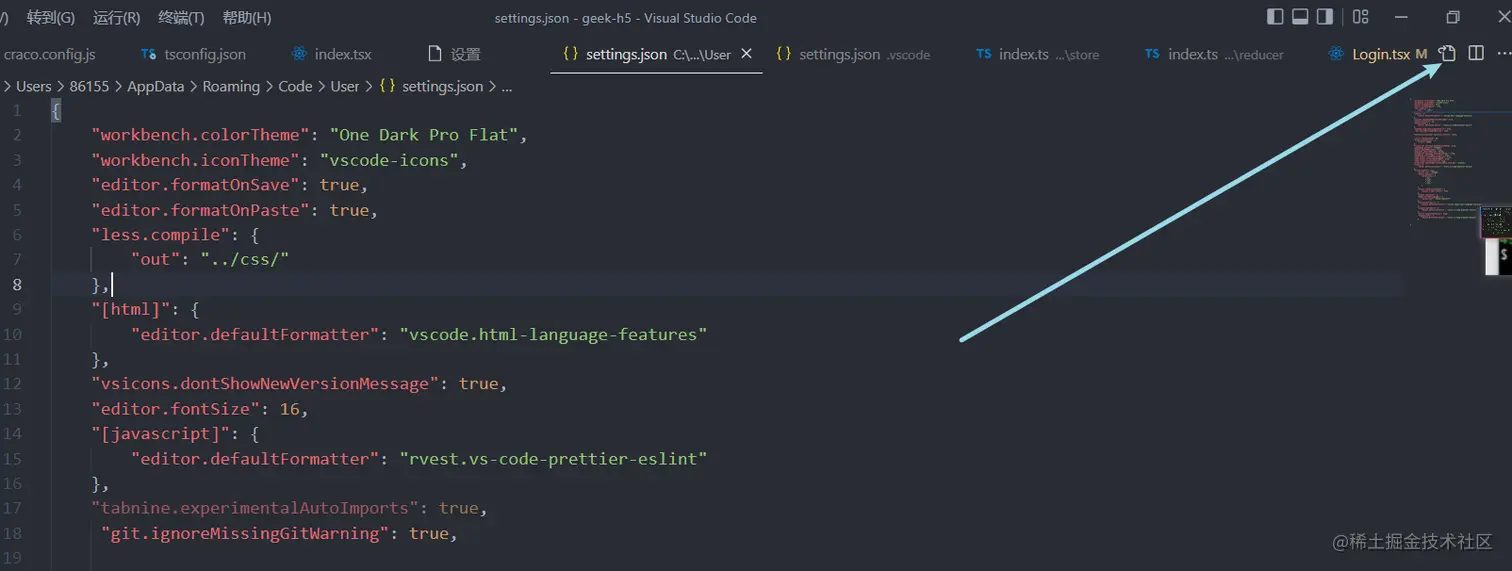Open Settings UI icon in editor toolbar
The width and height of the screenshot is (1512, 571).
point(1447,54)
